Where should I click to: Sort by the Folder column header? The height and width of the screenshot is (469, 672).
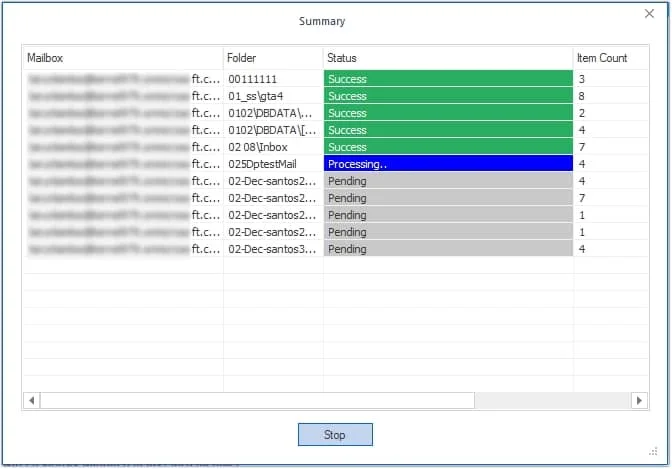click(x=273, y=58)
